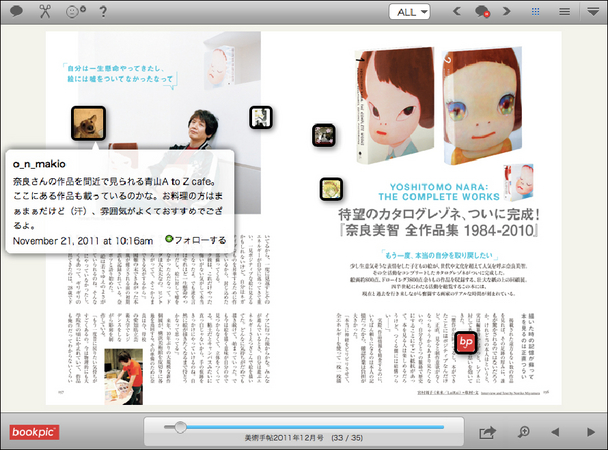Go to next page with the right triangle
This screenshot has height=450, width=608.
[x=591, y=432]
